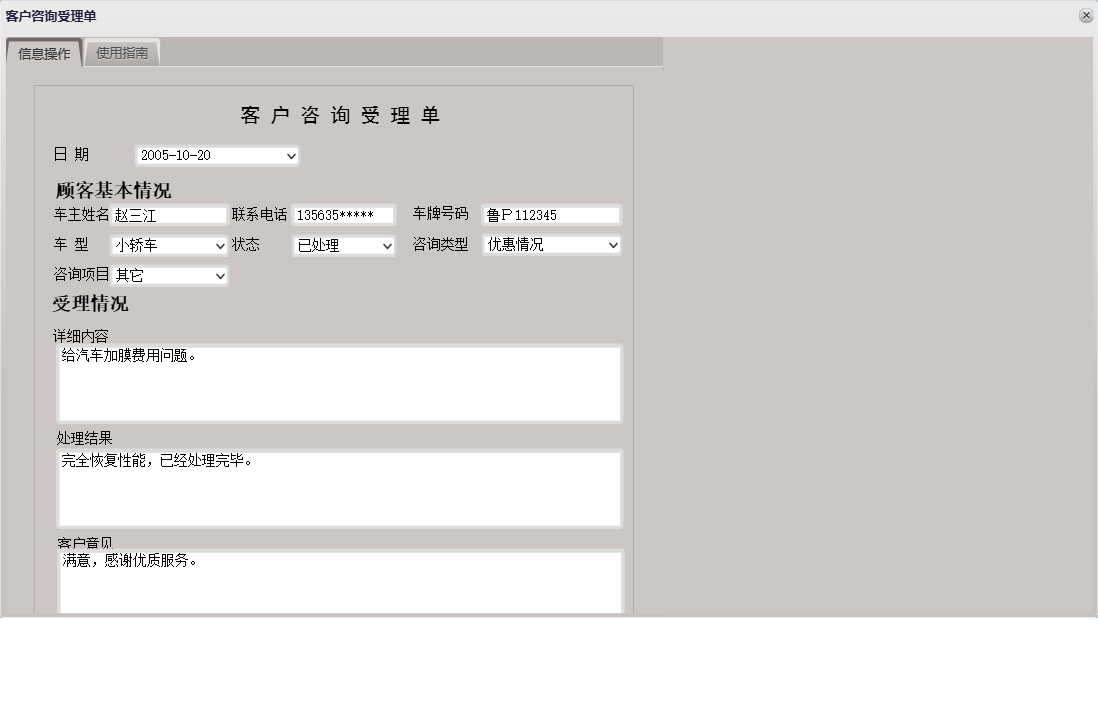
Task: Click inside the 详细内容 detail text area
Action: [x=340, y=383]
